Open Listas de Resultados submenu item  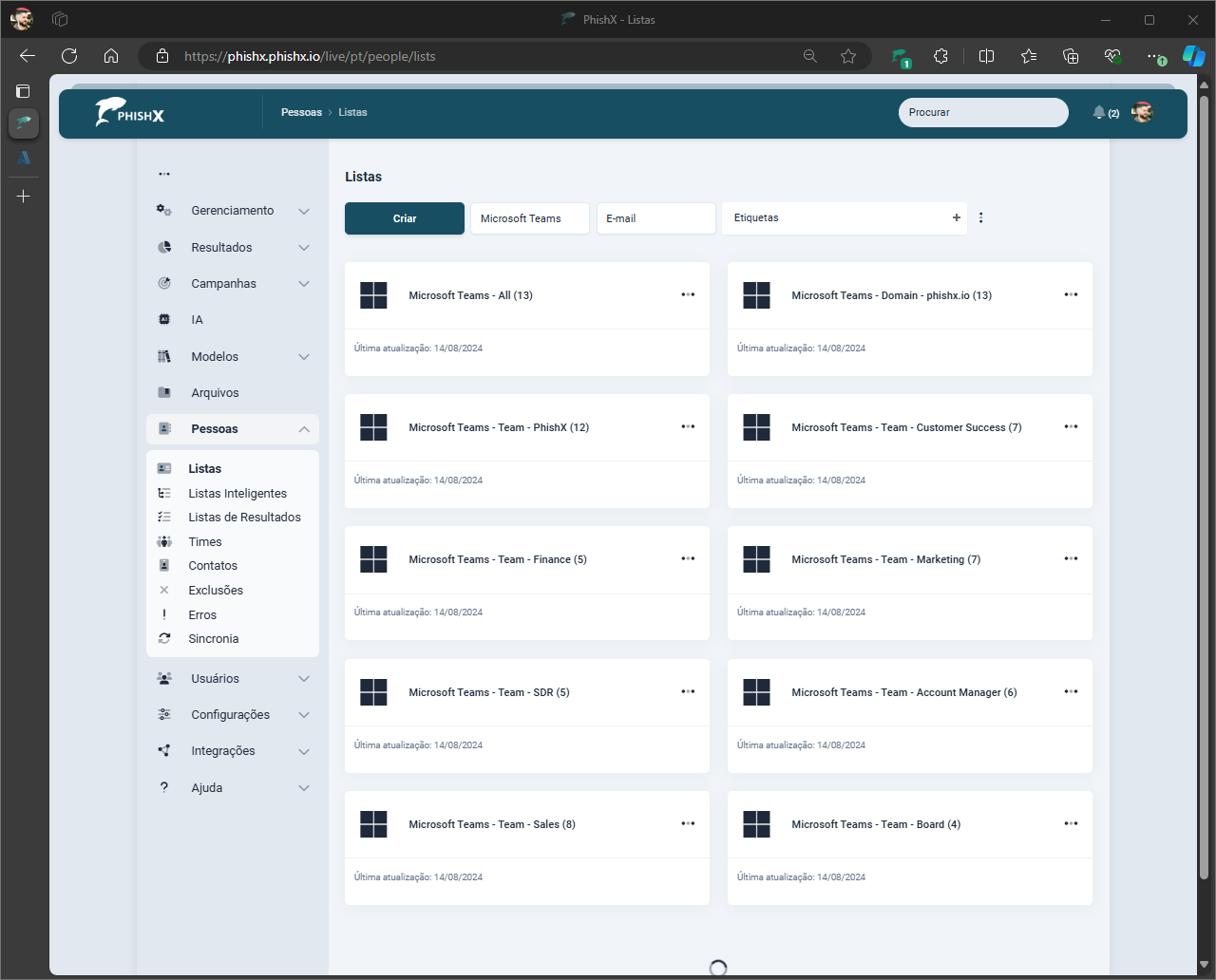pyautogui.click(x=244, y=517)
